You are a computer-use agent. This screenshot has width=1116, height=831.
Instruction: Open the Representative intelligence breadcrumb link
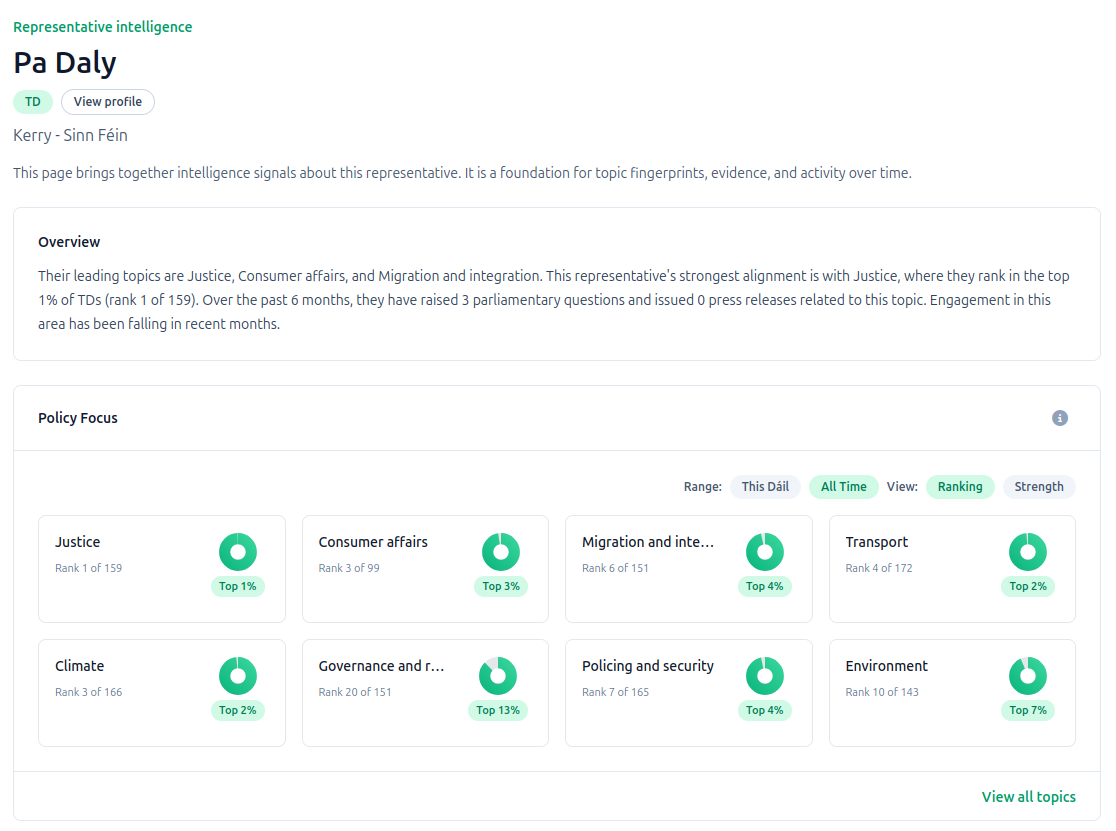pyautogui.click(x=102, y=27)
